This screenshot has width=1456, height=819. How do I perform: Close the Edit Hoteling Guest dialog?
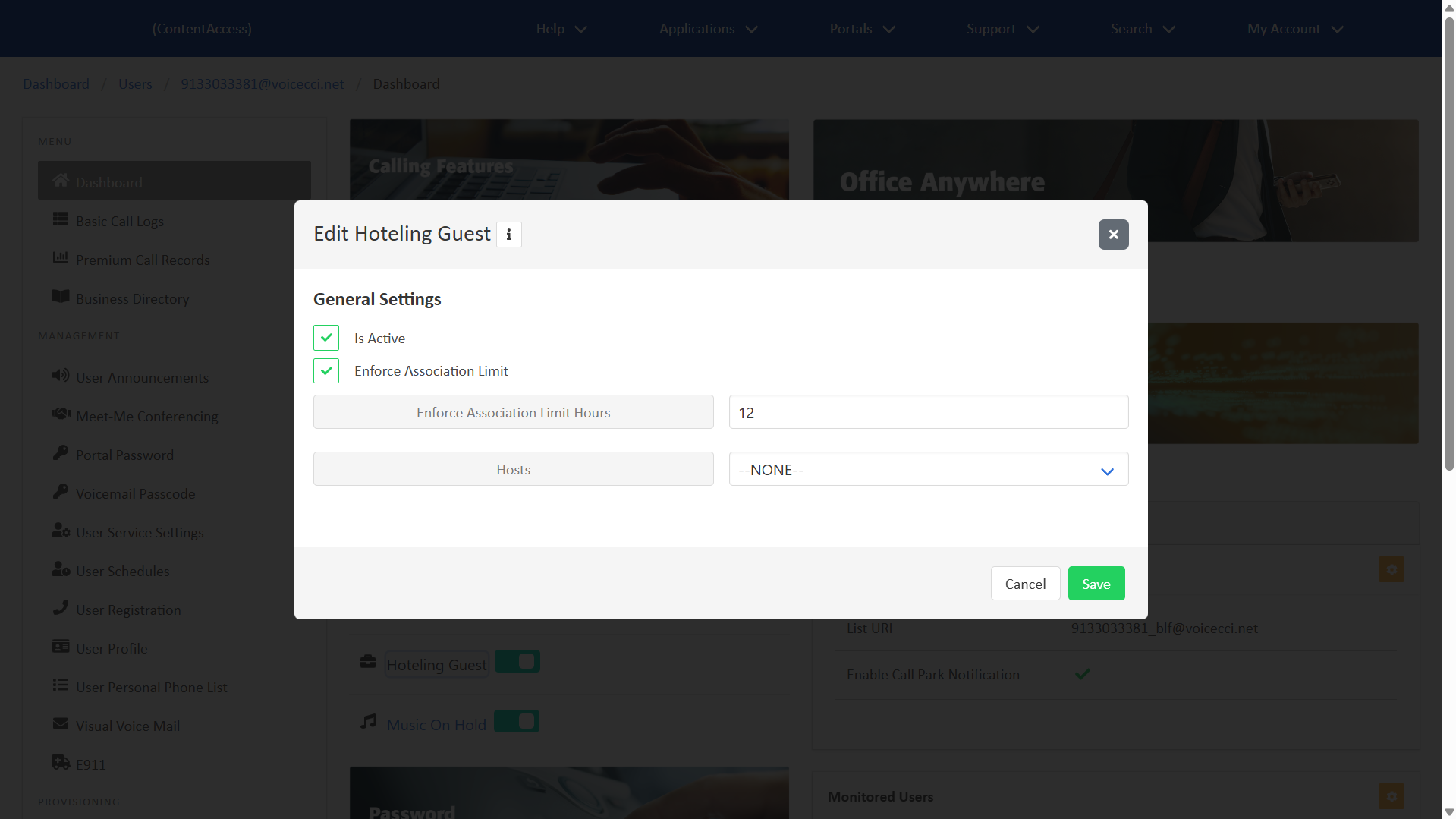point(1113,235)
